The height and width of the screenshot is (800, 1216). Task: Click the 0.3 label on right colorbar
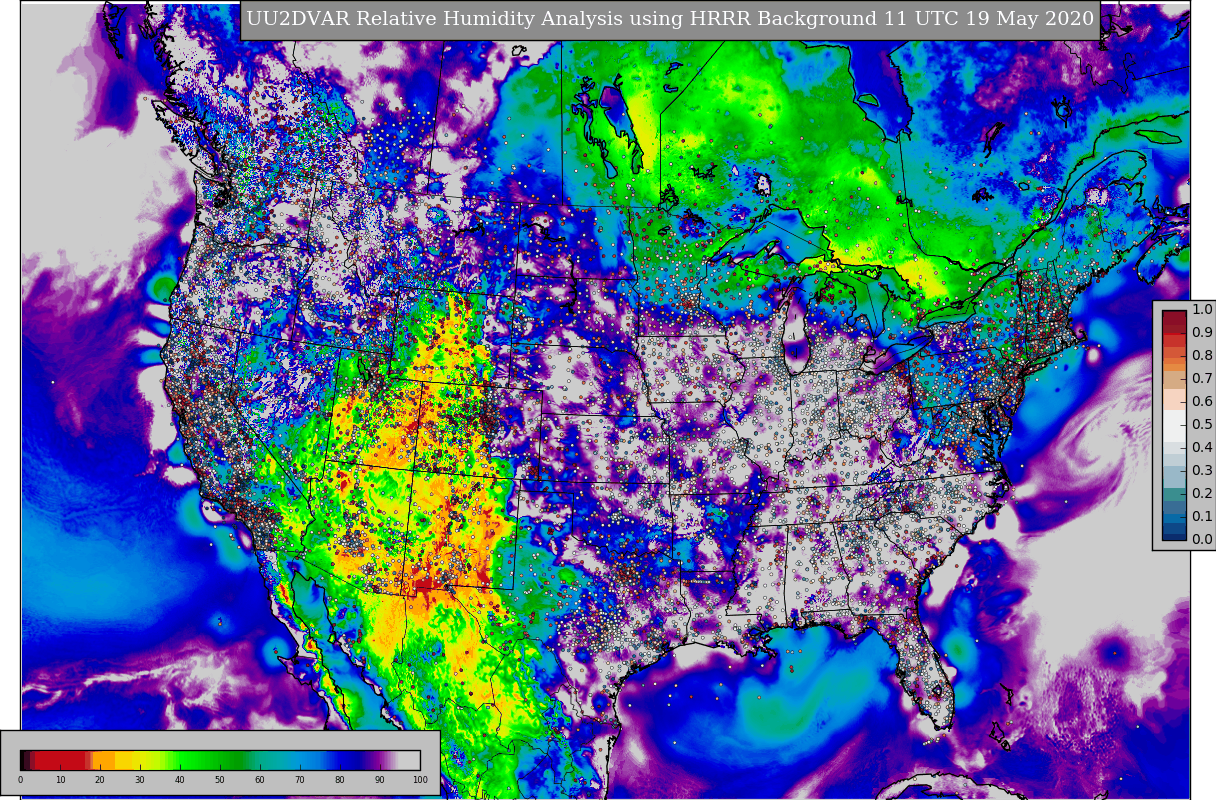point(1202,470)
